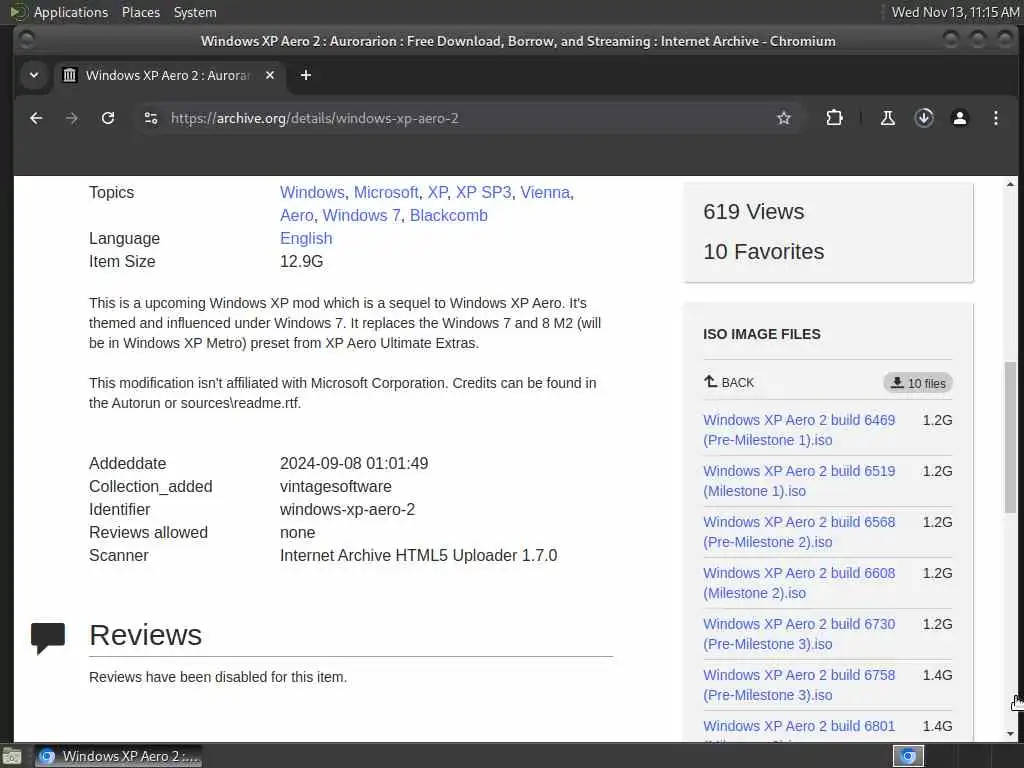This screenshot has height=768, width=1024.
Task: Expand the tab search dropdown arrow
Action: 34,75
